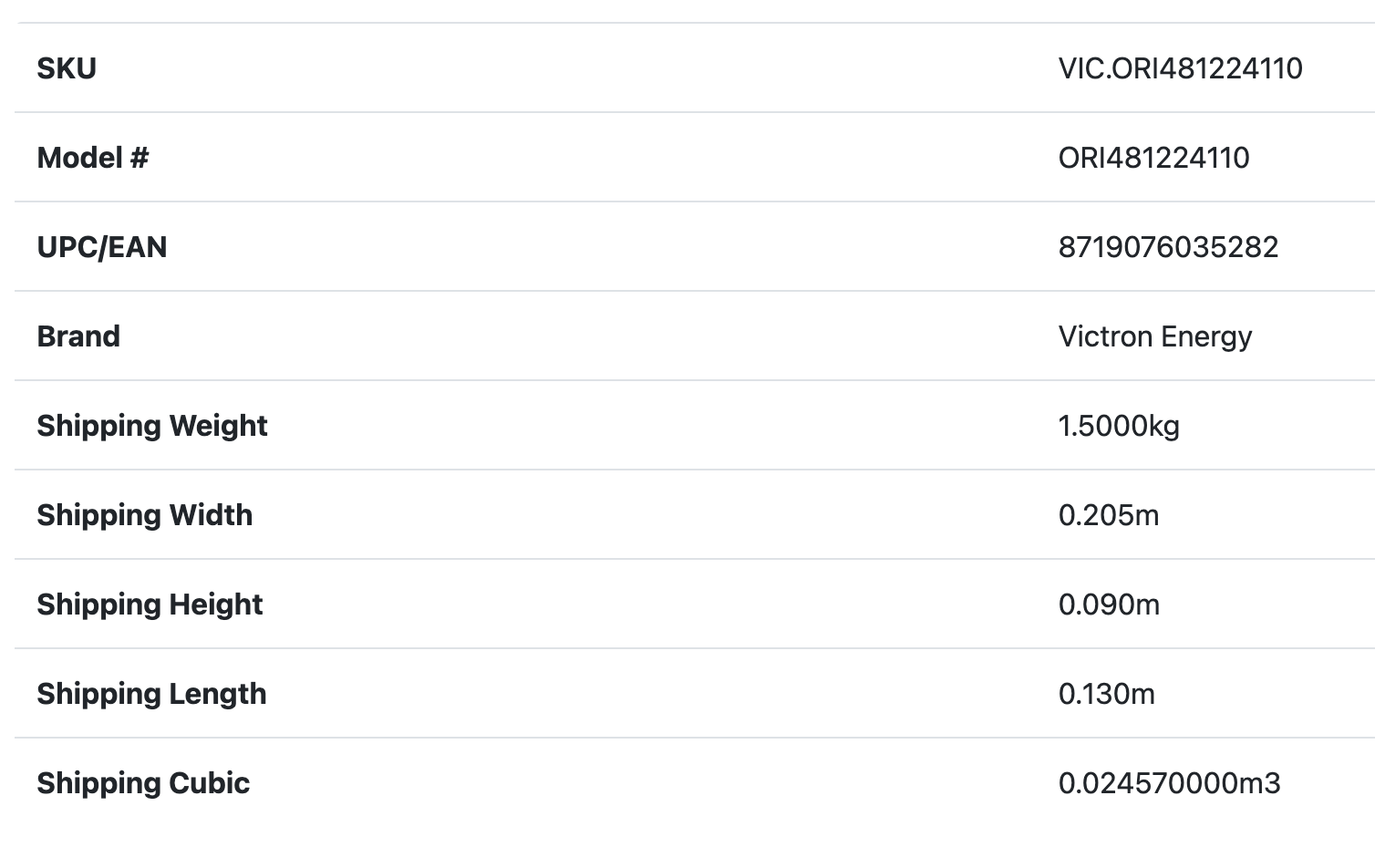Image resolution: width=1375 pixels, height=868 pixels.
Task: Click the UPC/EAN label
Action: [101, 247]
